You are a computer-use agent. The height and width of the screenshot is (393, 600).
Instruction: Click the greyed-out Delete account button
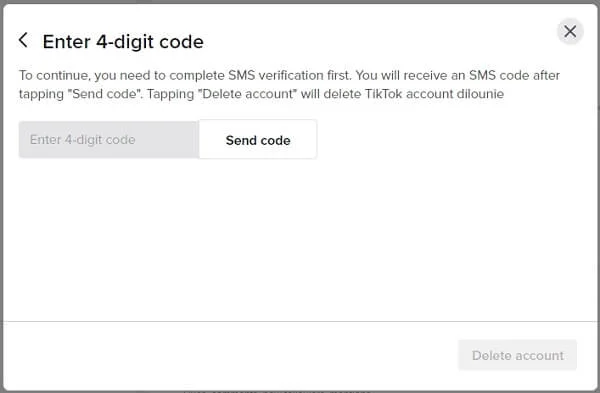pos(517,355)
